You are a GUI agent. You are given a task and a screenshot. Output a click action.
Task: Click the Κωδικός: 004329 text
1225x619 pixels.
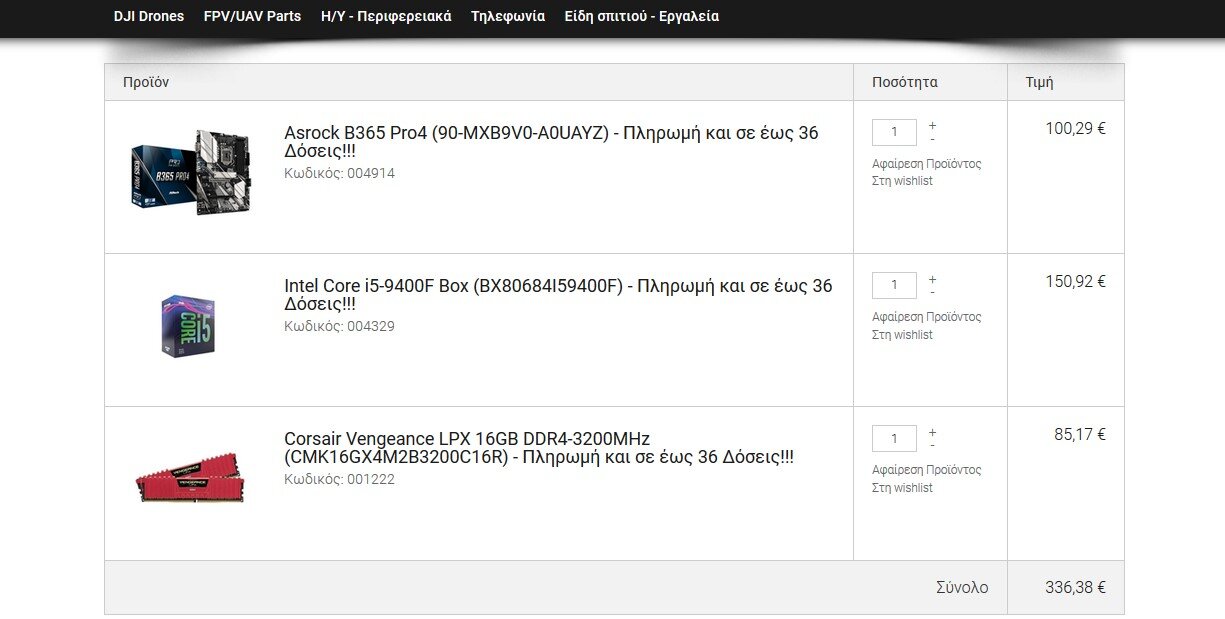[x=339, y=326]
